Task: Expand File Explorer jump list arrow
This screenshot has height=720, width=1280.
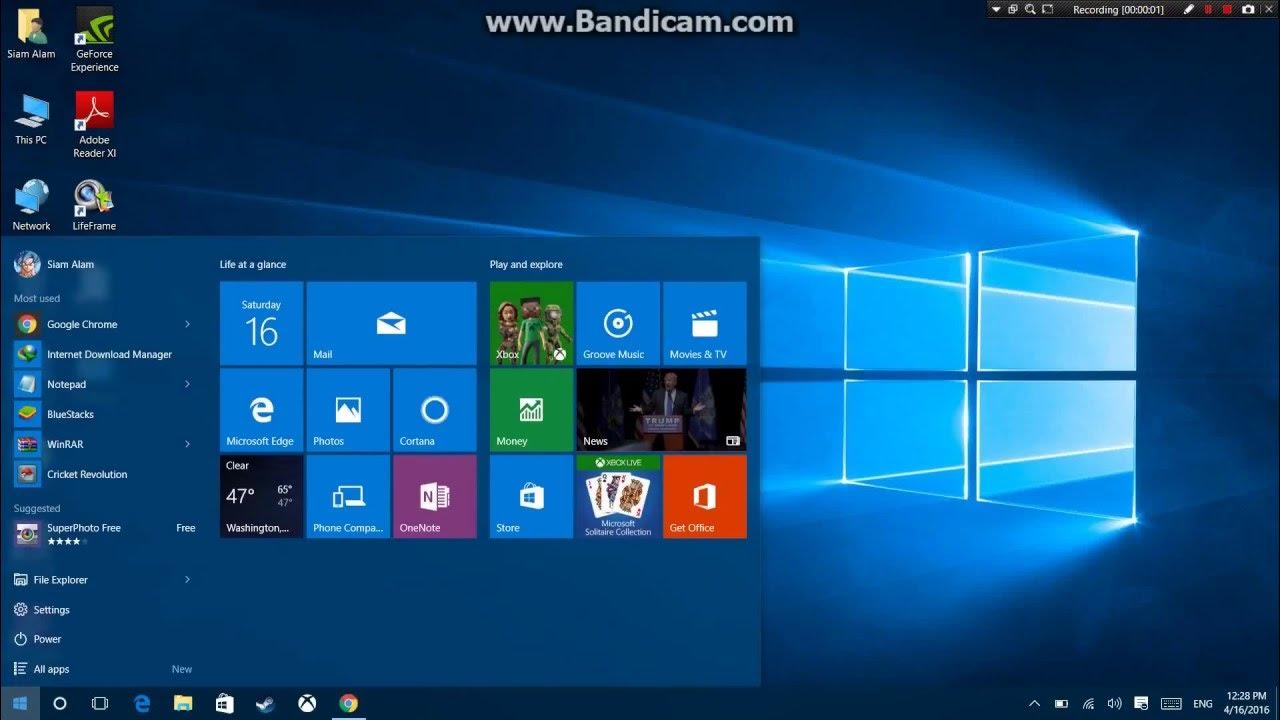Action: (187, 579)
